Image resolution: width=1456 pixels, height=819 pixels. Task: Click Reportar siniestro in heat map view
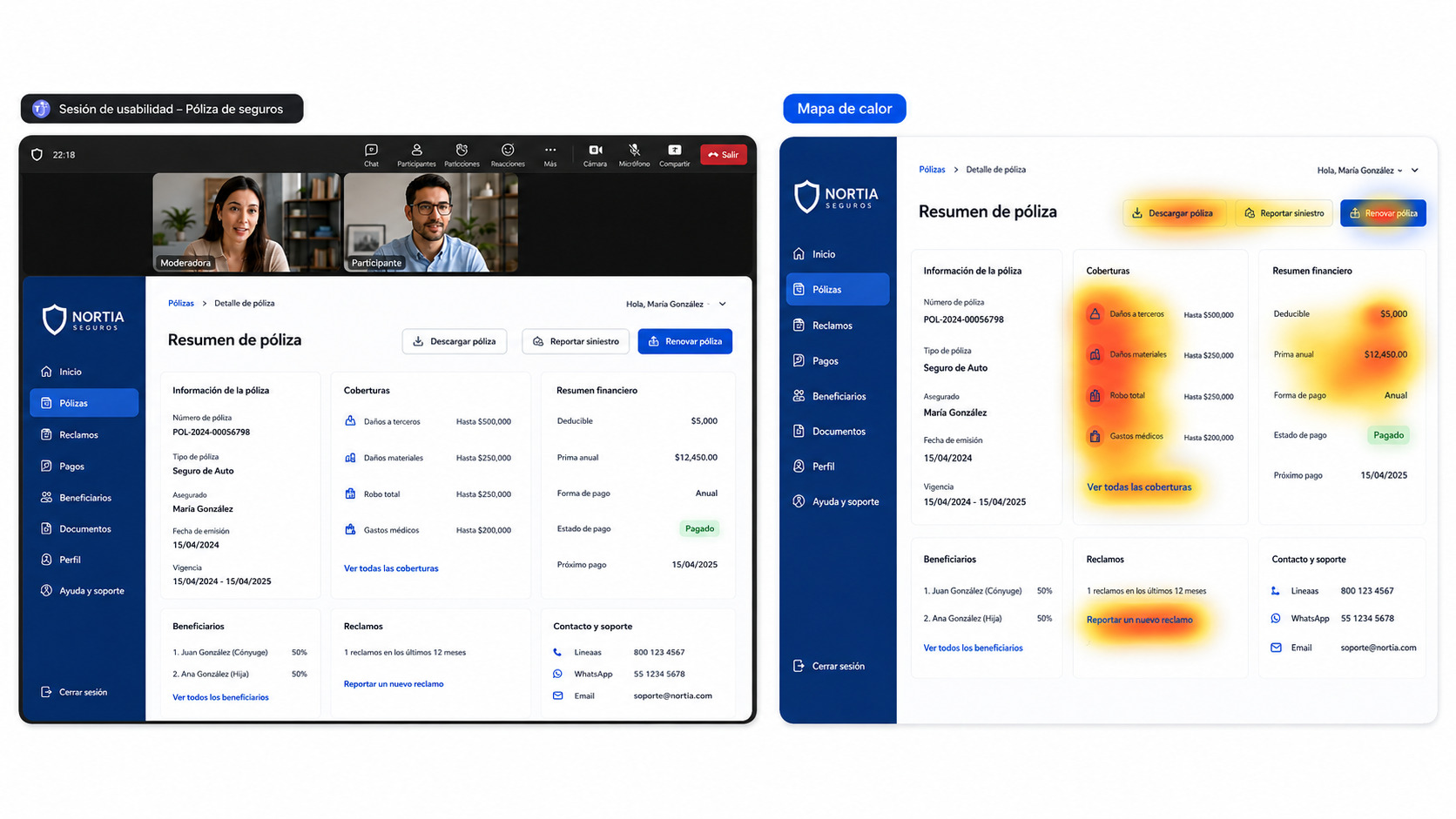click(1284, 213)
